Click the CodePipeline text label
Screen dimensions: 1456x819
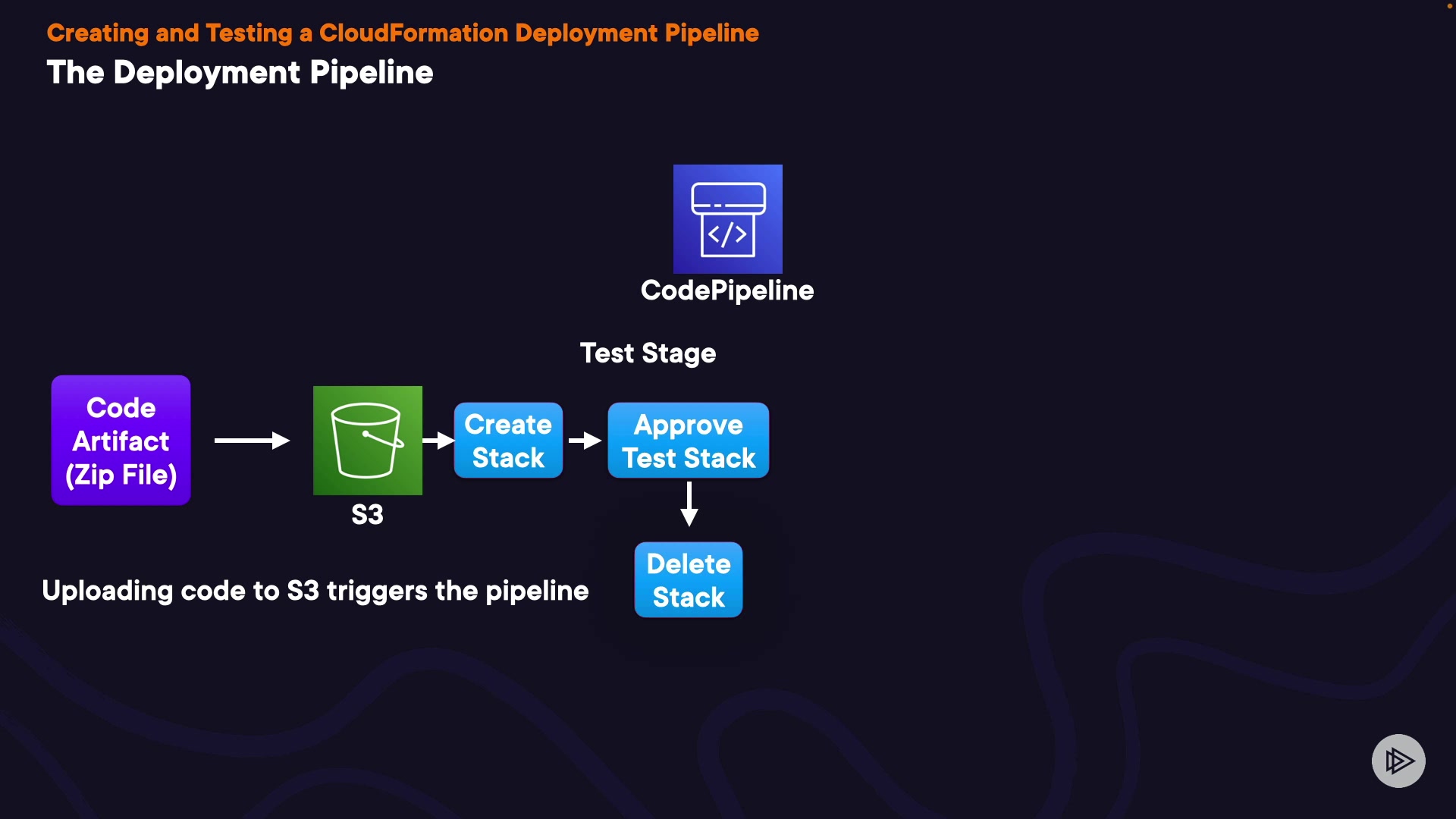pyautogui.click(x=726, y=290)
